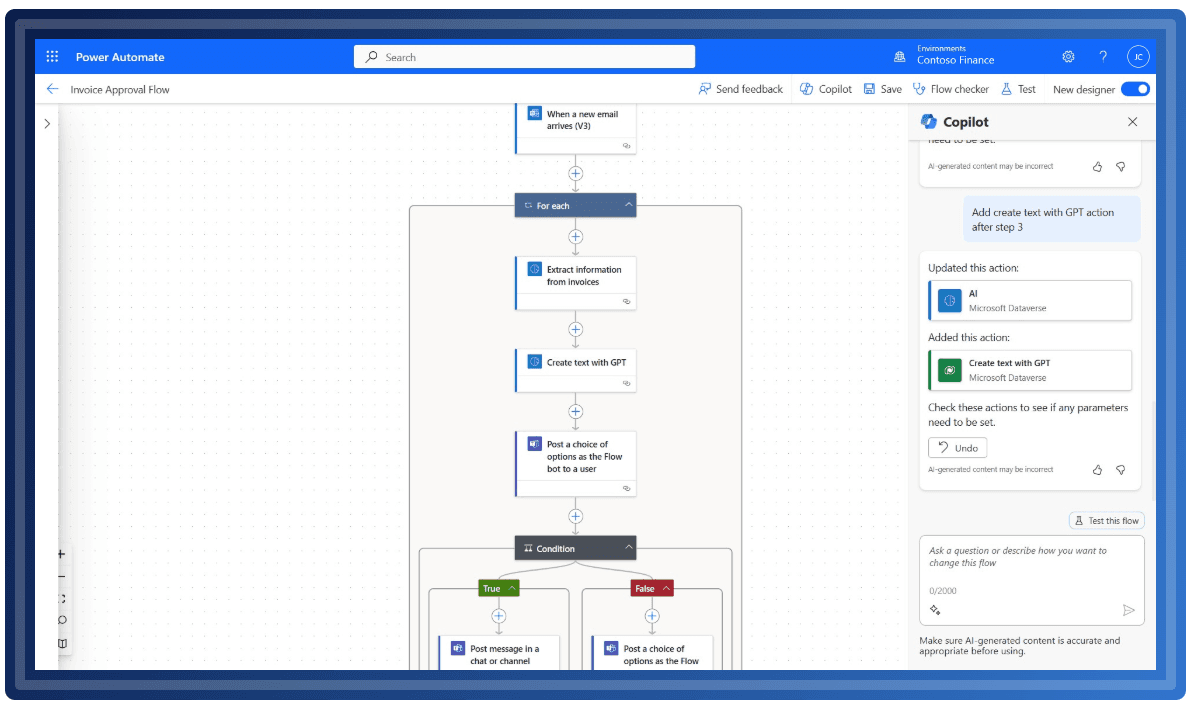1194x709 pixels.
Task: Add step below Extract information action
Action: 576,330
